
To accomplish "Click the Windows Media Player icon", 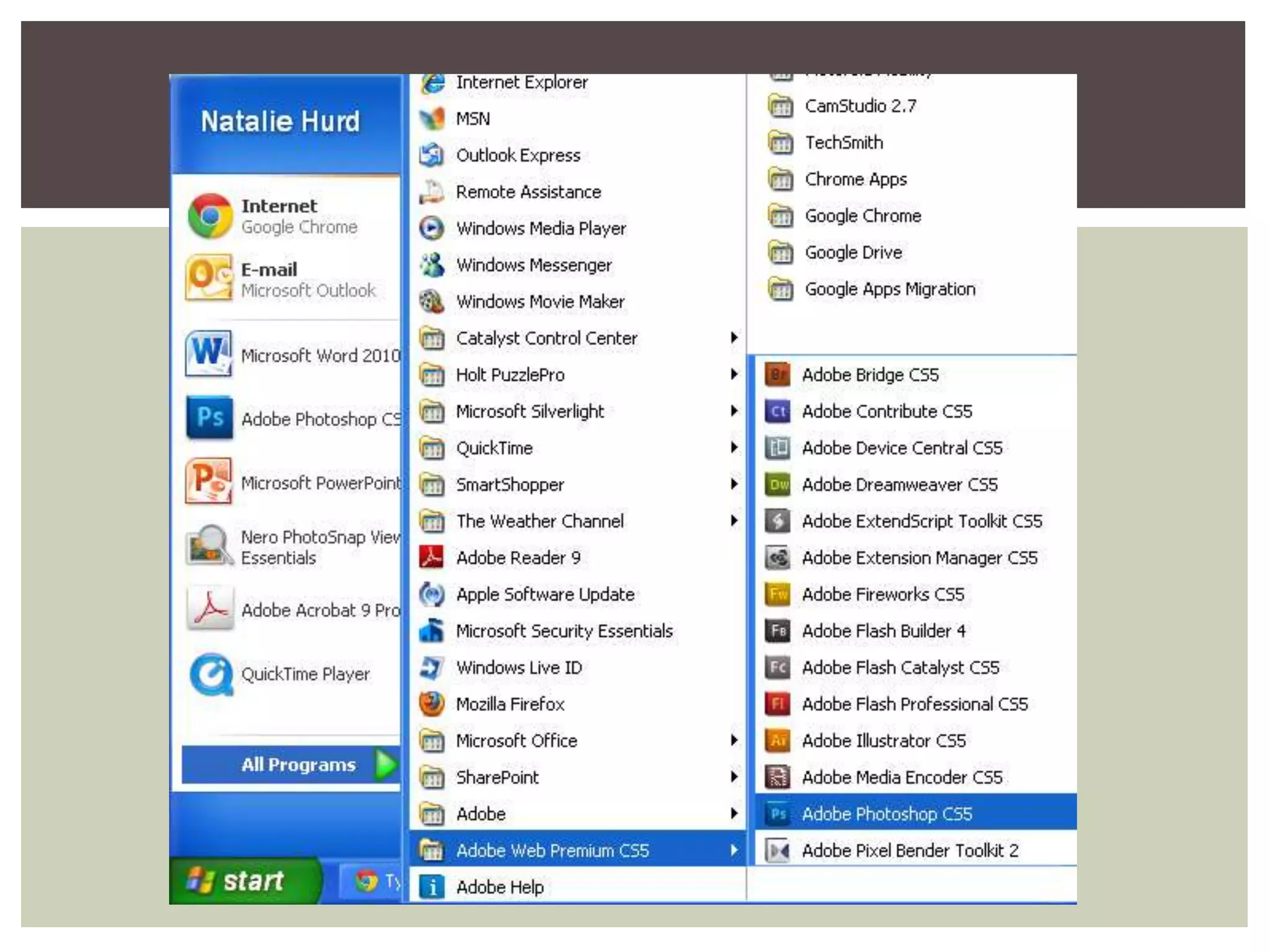I will coord(432,228).
